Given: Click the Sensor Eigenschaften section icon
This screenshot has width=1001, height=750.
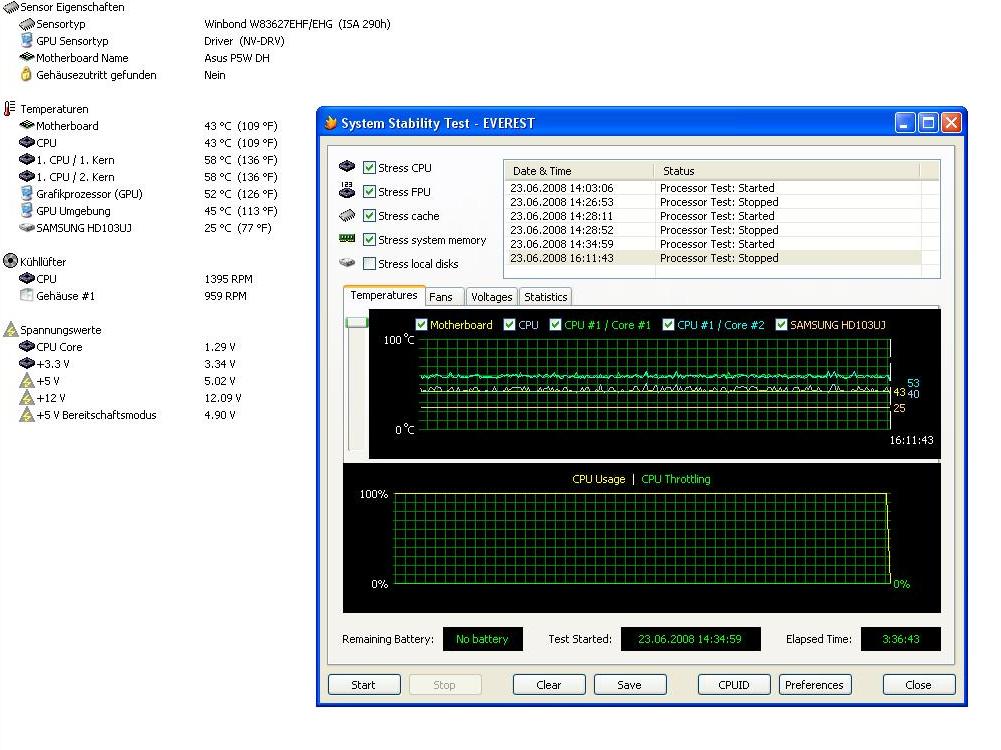Looking at the screenshot, I should (11, 8).
